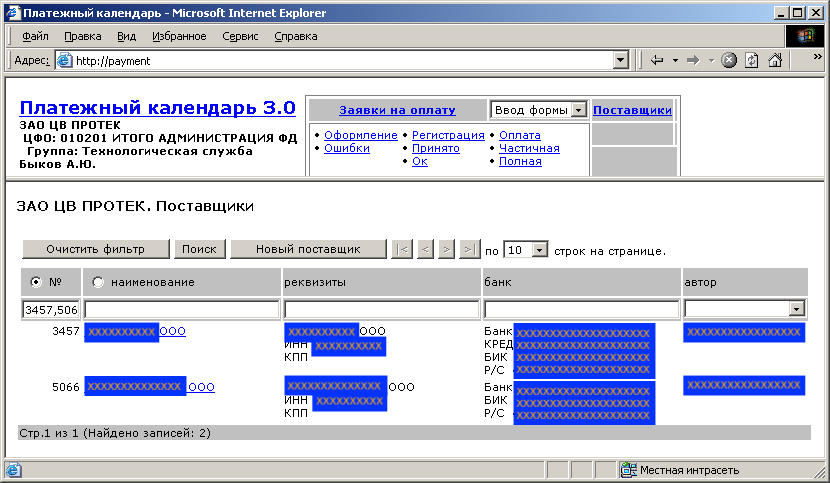
Task: Open the Сервис menu
Action: [x=240, y=37]
